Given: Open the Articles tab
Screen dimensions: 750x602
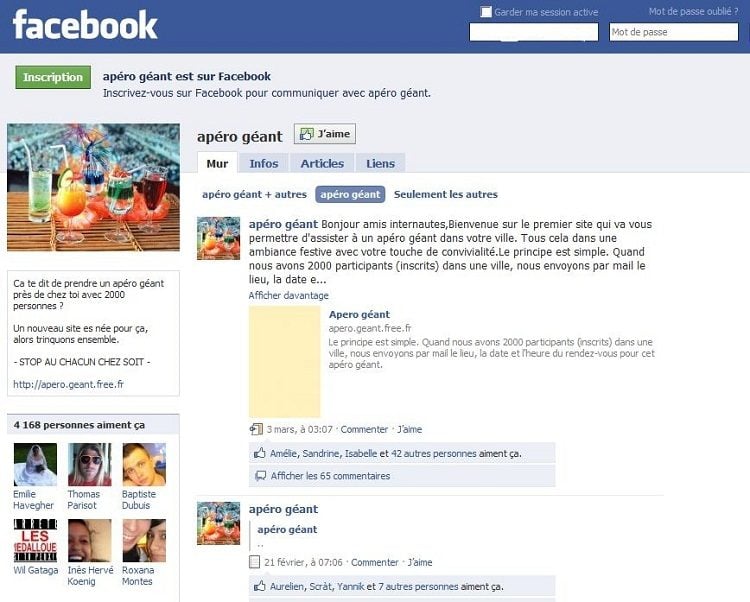Looking at the screenshot, I should (x=322, y=164).
